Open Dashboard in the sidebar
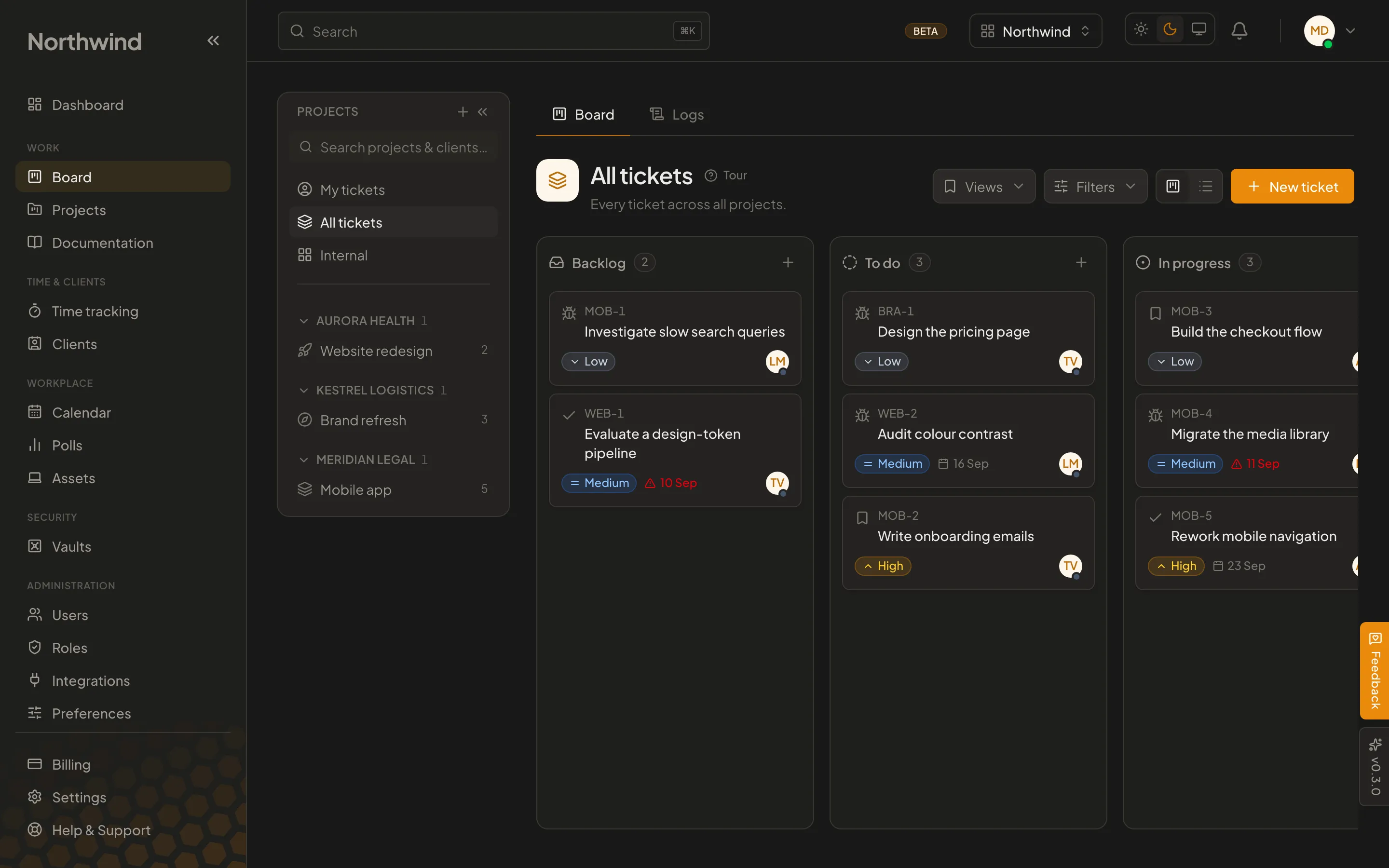The height and width of the screenshot is (868, 1389). [x=123, y=105]
